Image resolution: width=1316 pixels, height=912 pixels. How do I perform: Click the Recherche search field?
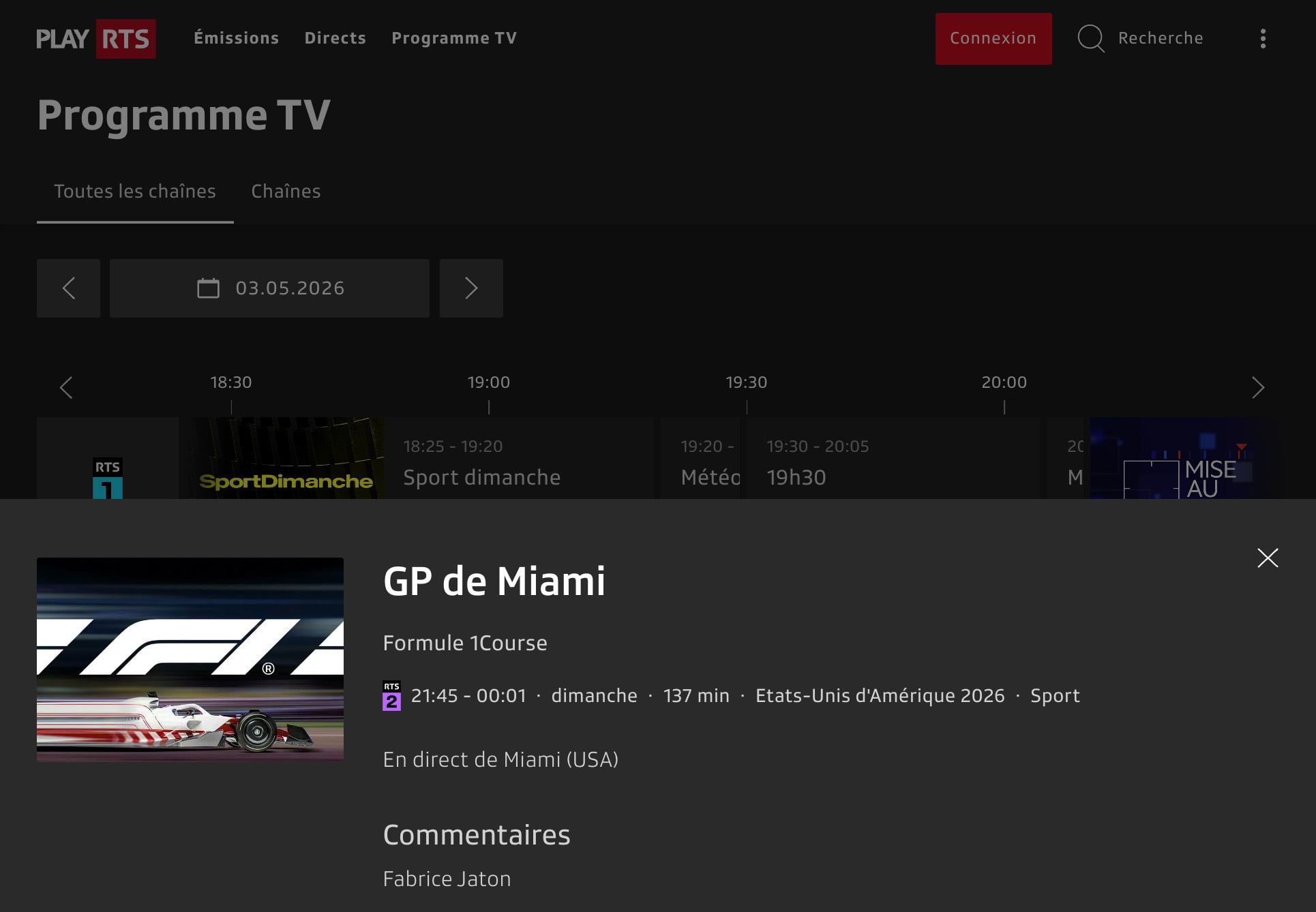1161,38
